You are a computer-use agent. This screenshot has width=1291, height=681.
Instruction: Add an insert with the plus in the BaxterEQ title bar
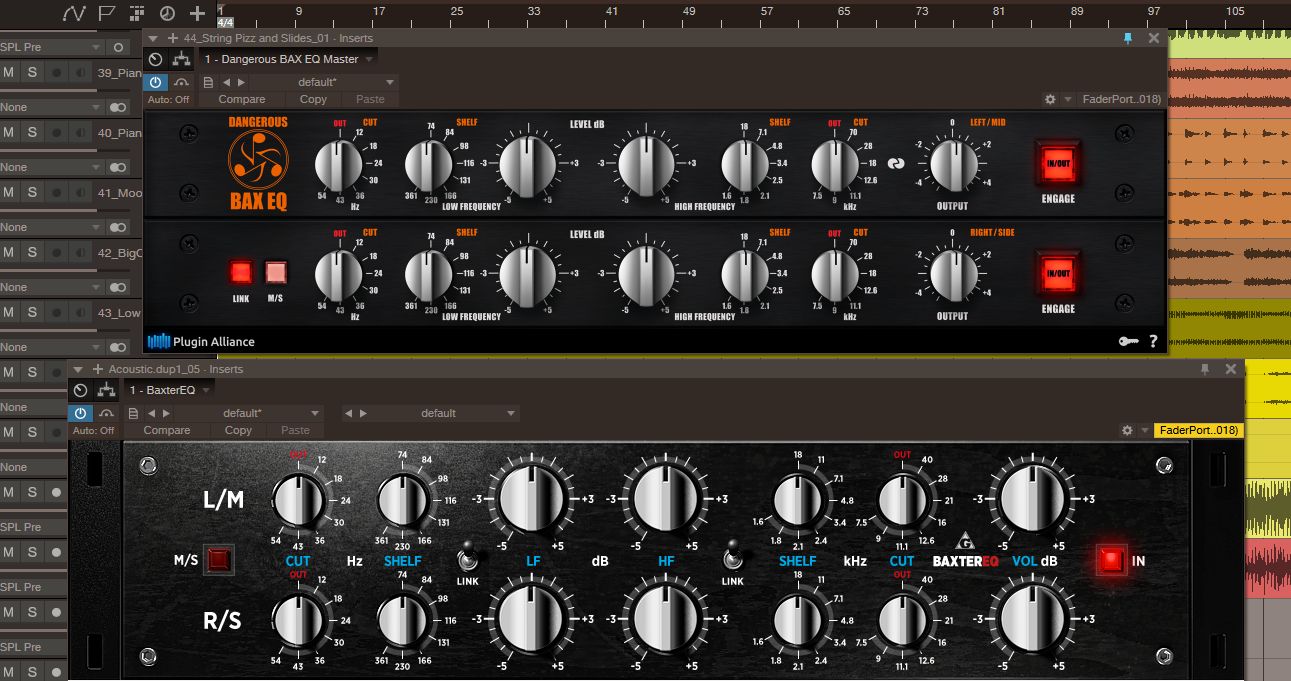[x=97, y=369]
